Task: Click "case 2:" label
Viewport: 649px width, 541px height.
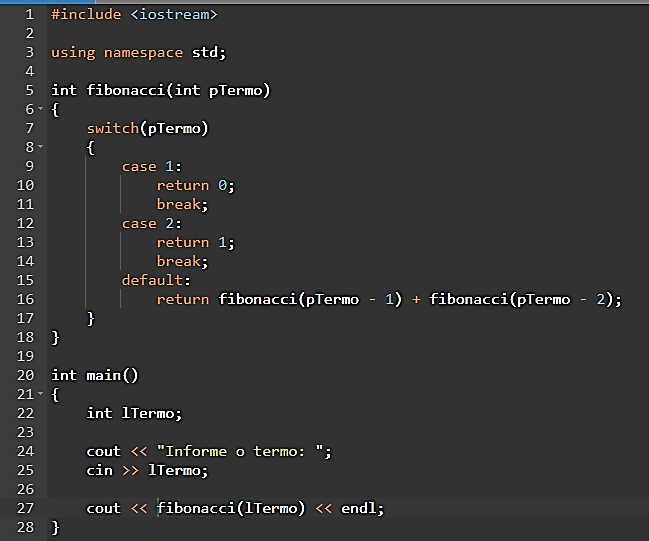Action: (151, 224)
